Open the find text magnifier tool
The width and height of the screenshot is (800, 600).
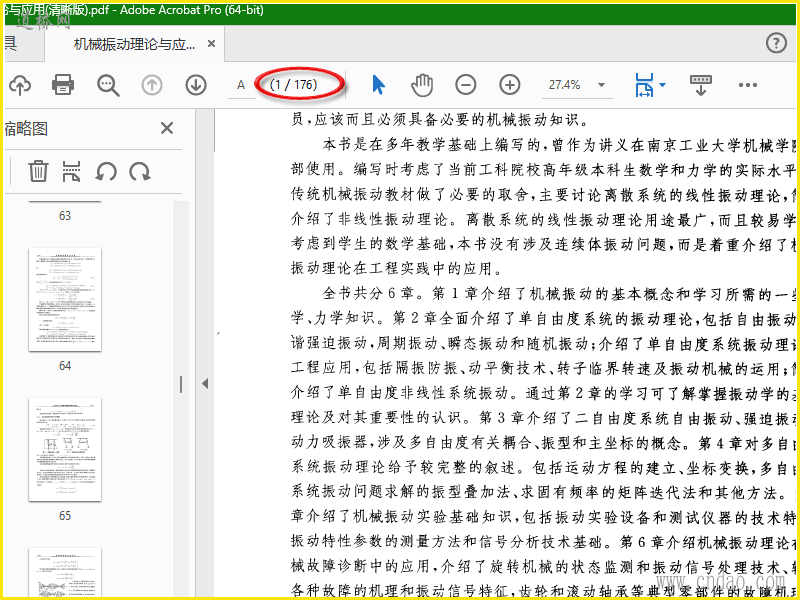pos(108,85)
